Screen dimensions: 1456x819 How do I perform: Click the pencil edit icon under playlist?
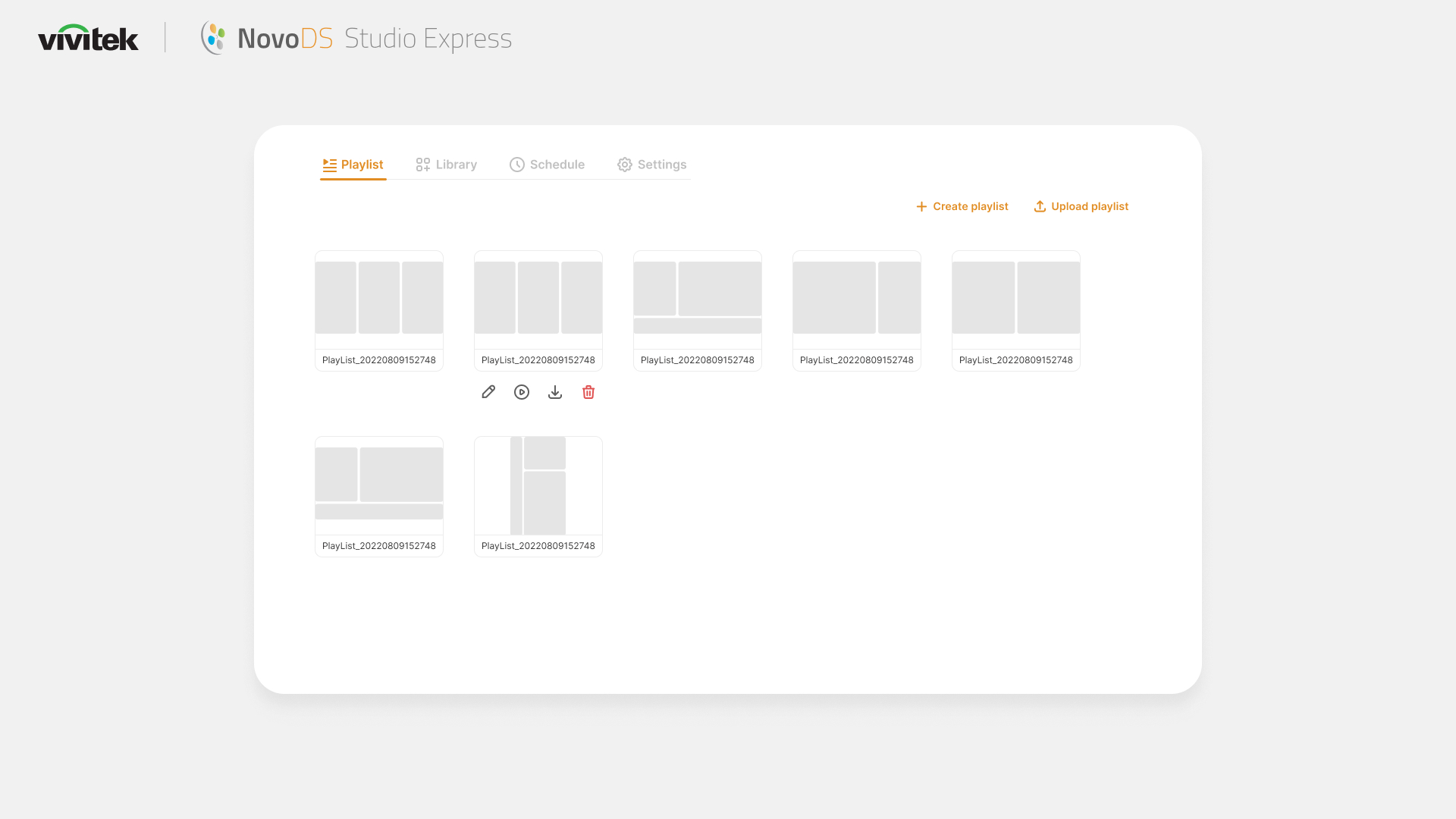coord(488,392)
